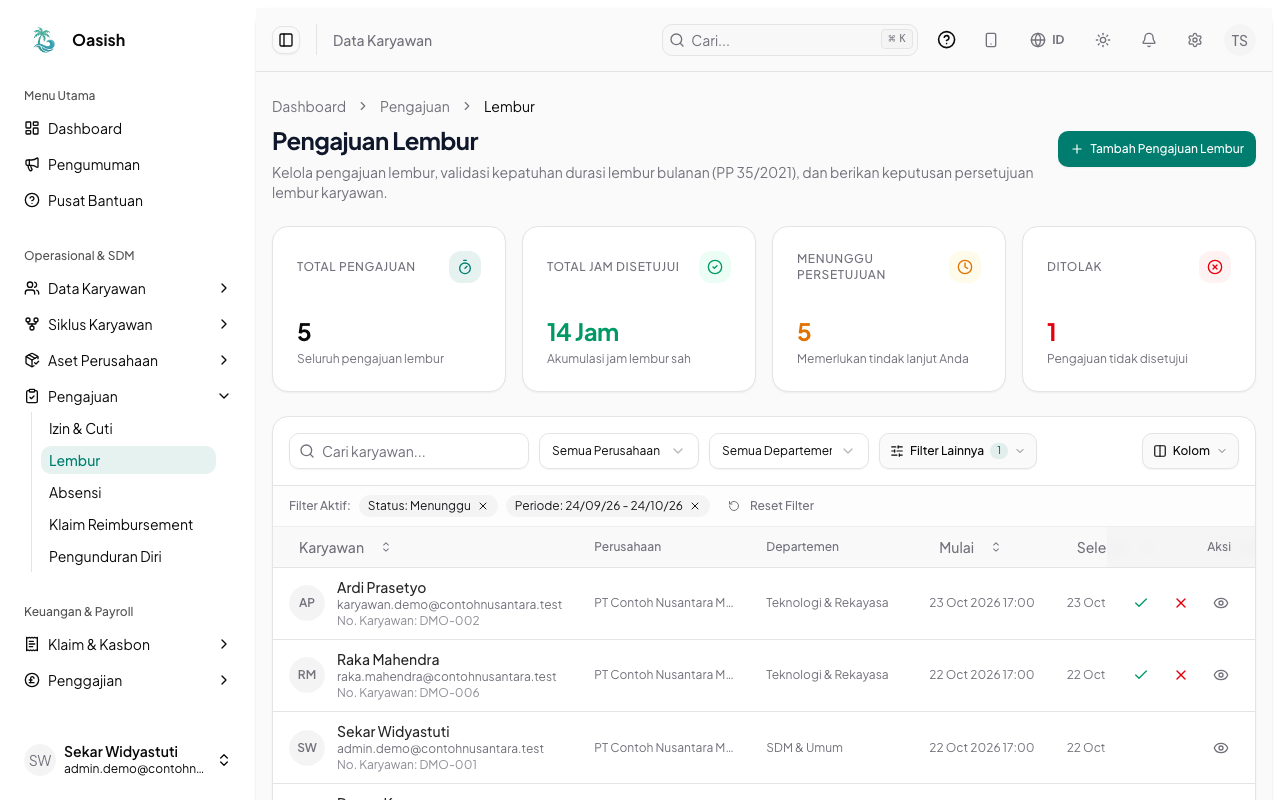Open Pusat Bantuan in the sidebar

(x=128, y=201)
